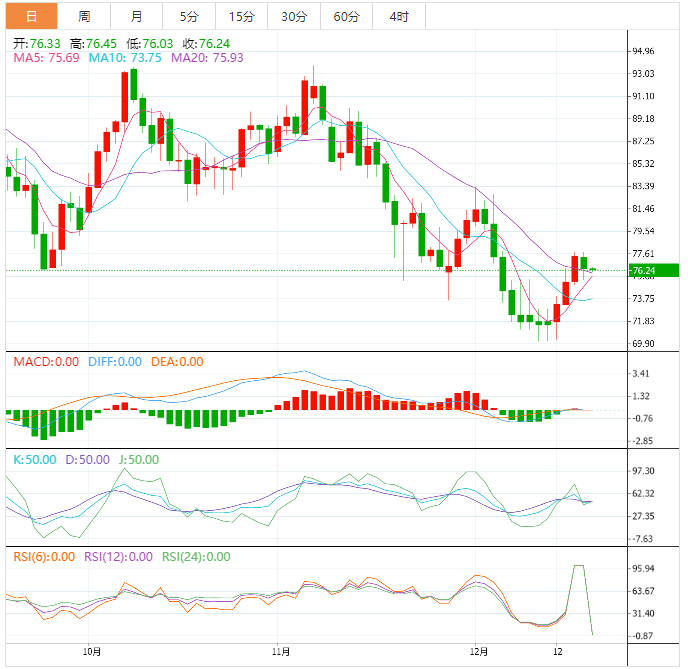The width and height of the screenshot is (688, 669).
Task: Click the 87.25 price axis label
Action: point(643,141)
